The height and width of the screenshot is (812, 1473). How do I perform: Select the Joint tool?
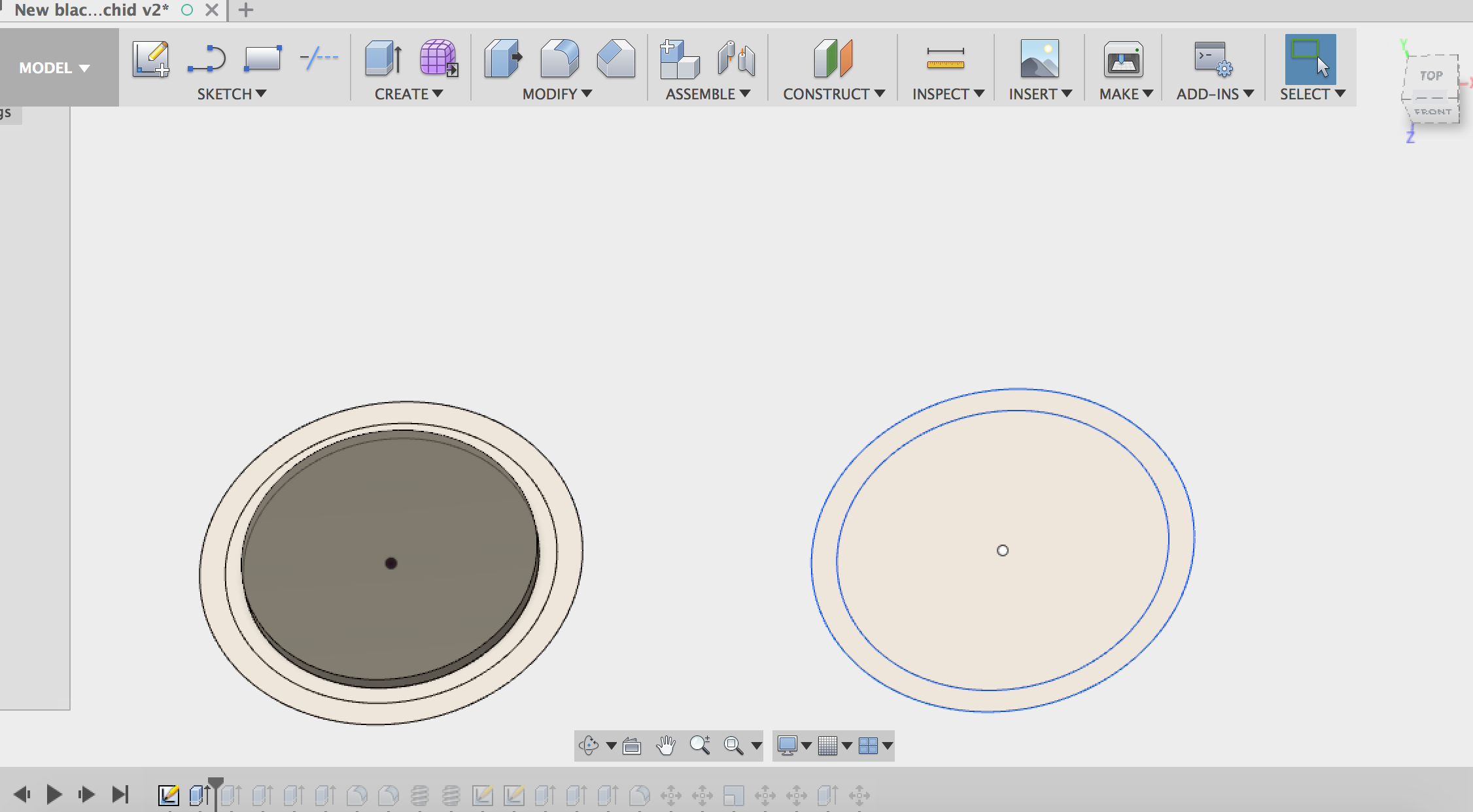pyautogui.click(x=736, y=58)
